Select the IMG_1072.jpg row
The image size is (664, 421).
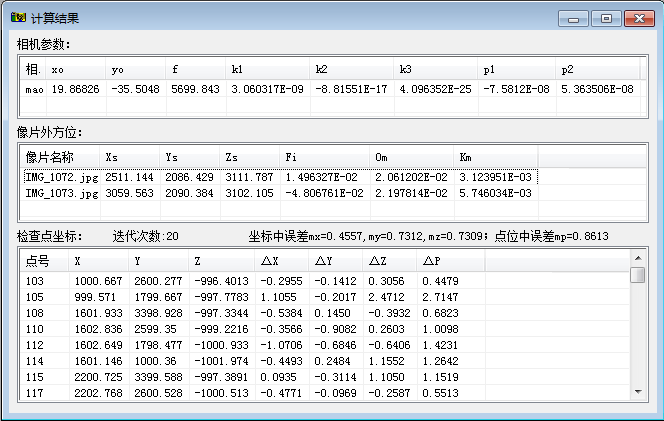coord(280,177)
